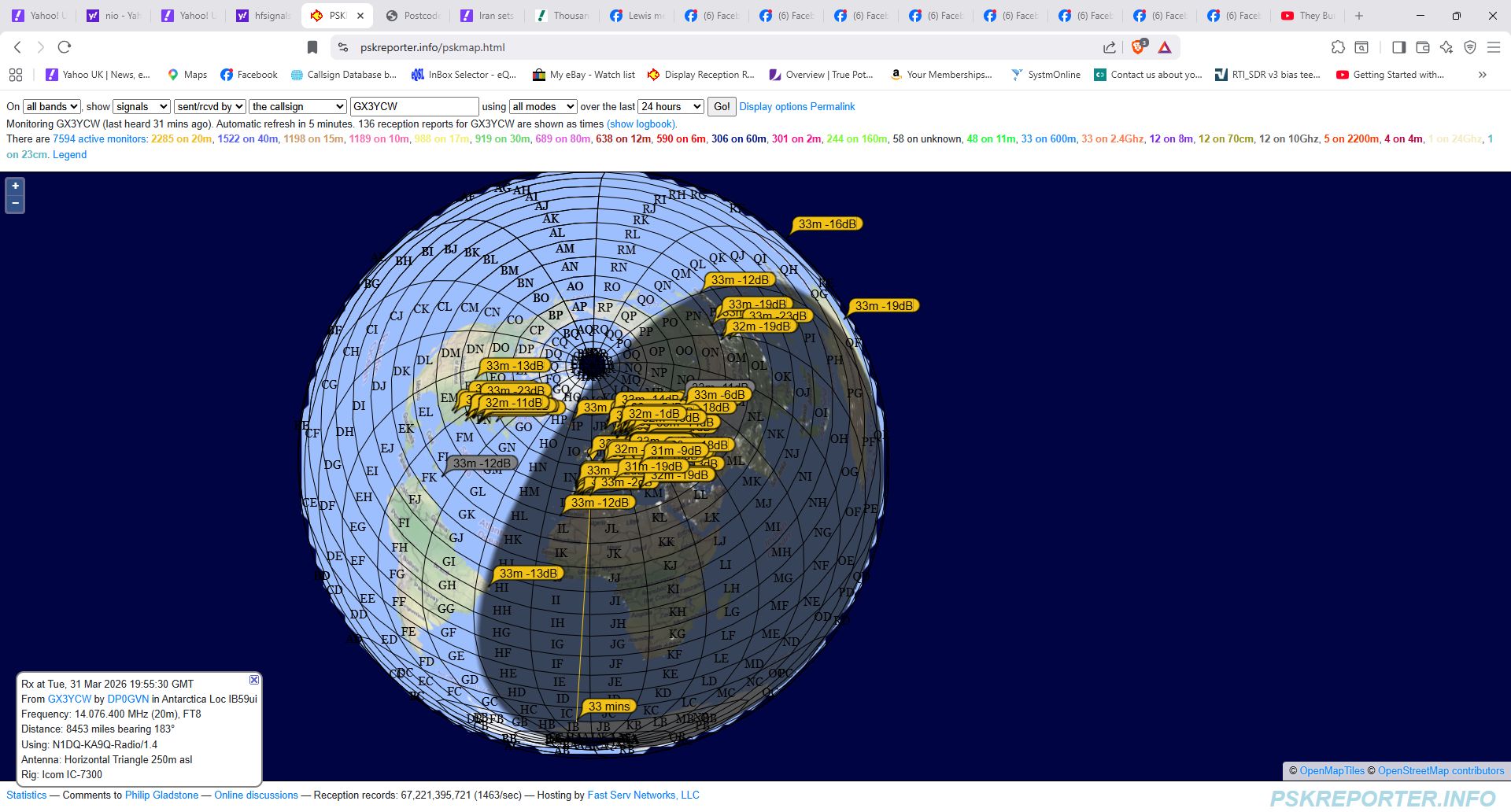
Task: Zoom out the map with minus button
Action: tap(15, 204)
